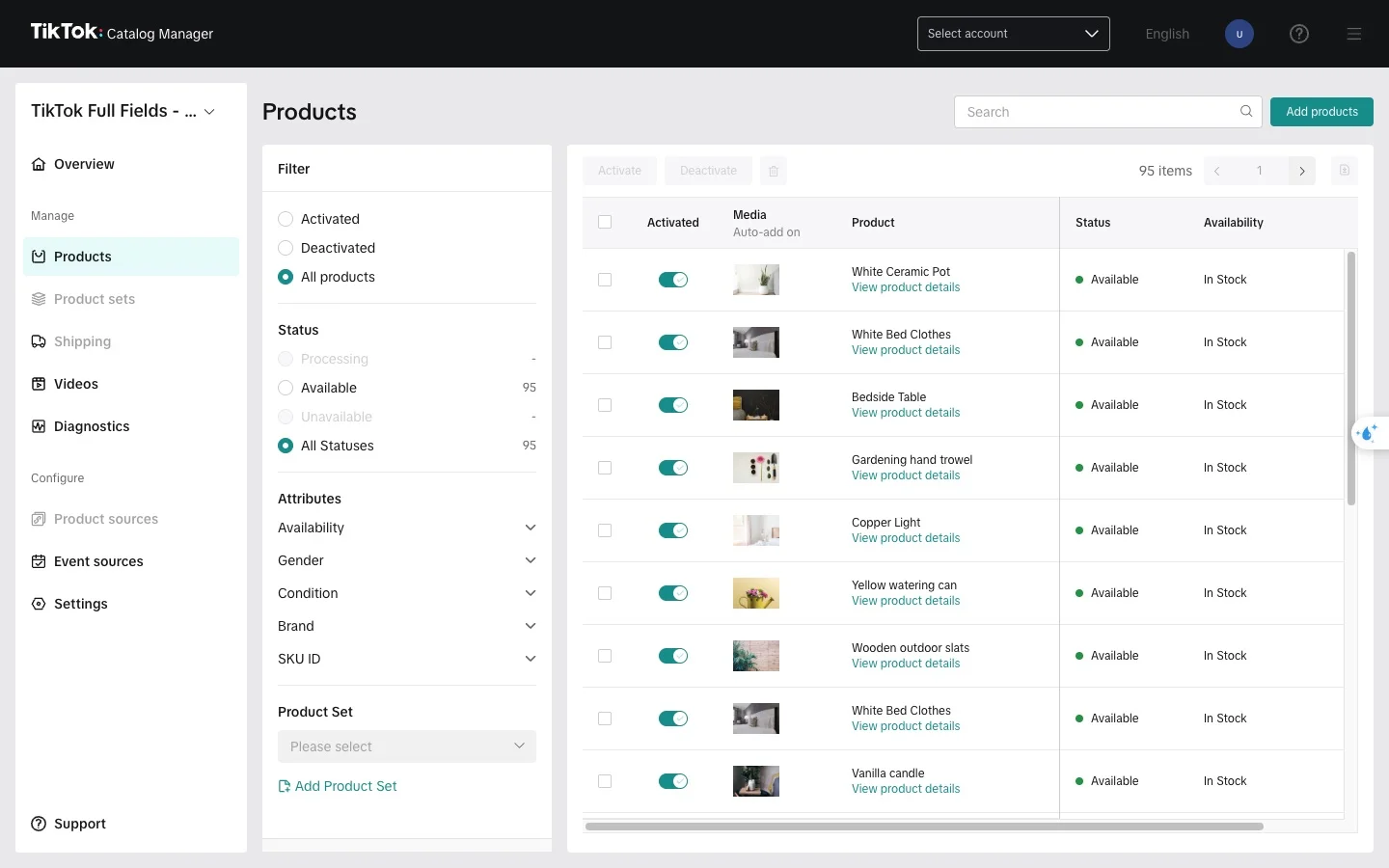This screenshot has width=1389, height=868.
Task: Select the Activated filter radio
Action: [x=286, y=219]
